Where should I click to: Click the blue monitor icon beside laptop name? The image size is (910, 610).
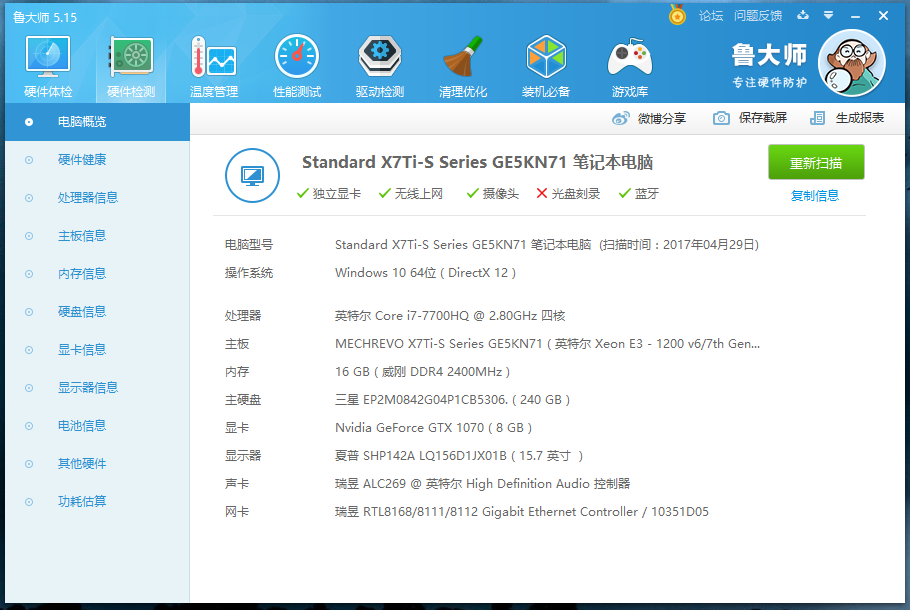pos(252,174)
